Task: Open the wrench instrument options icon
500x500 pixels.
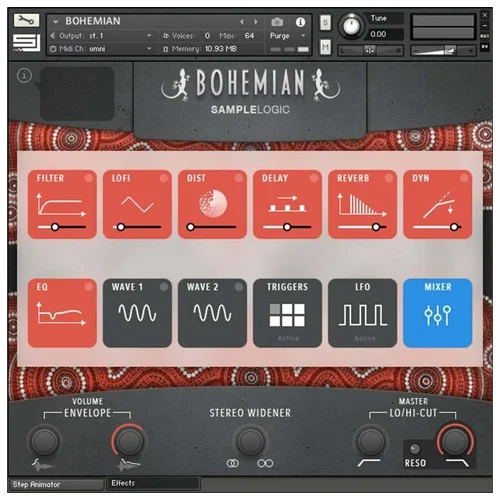Action: coord(26,21)
